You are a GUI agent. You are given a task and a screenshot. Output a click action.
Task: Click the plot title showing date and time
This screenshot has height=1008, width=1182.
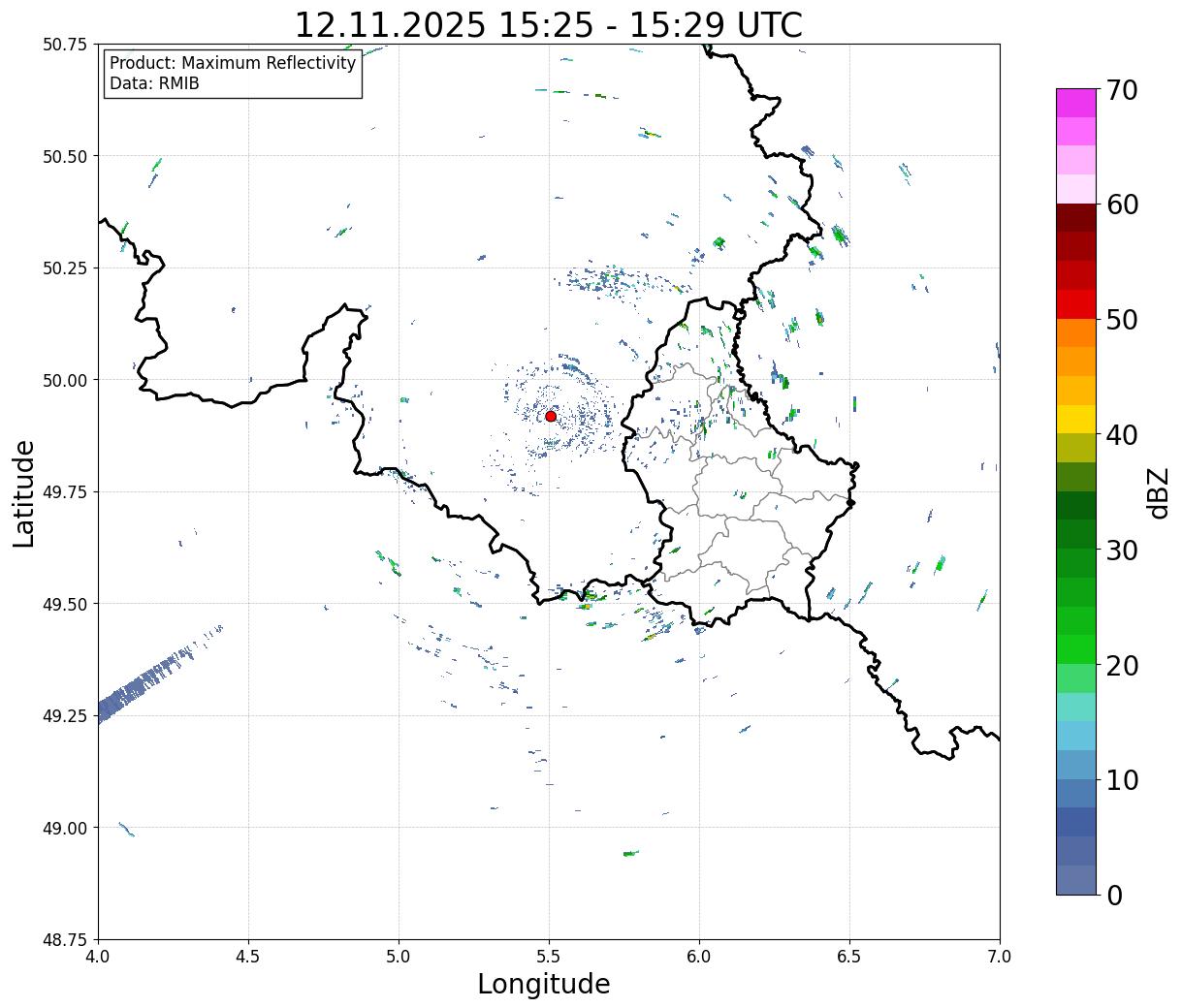pyautogui.click(x=548, y=25)
